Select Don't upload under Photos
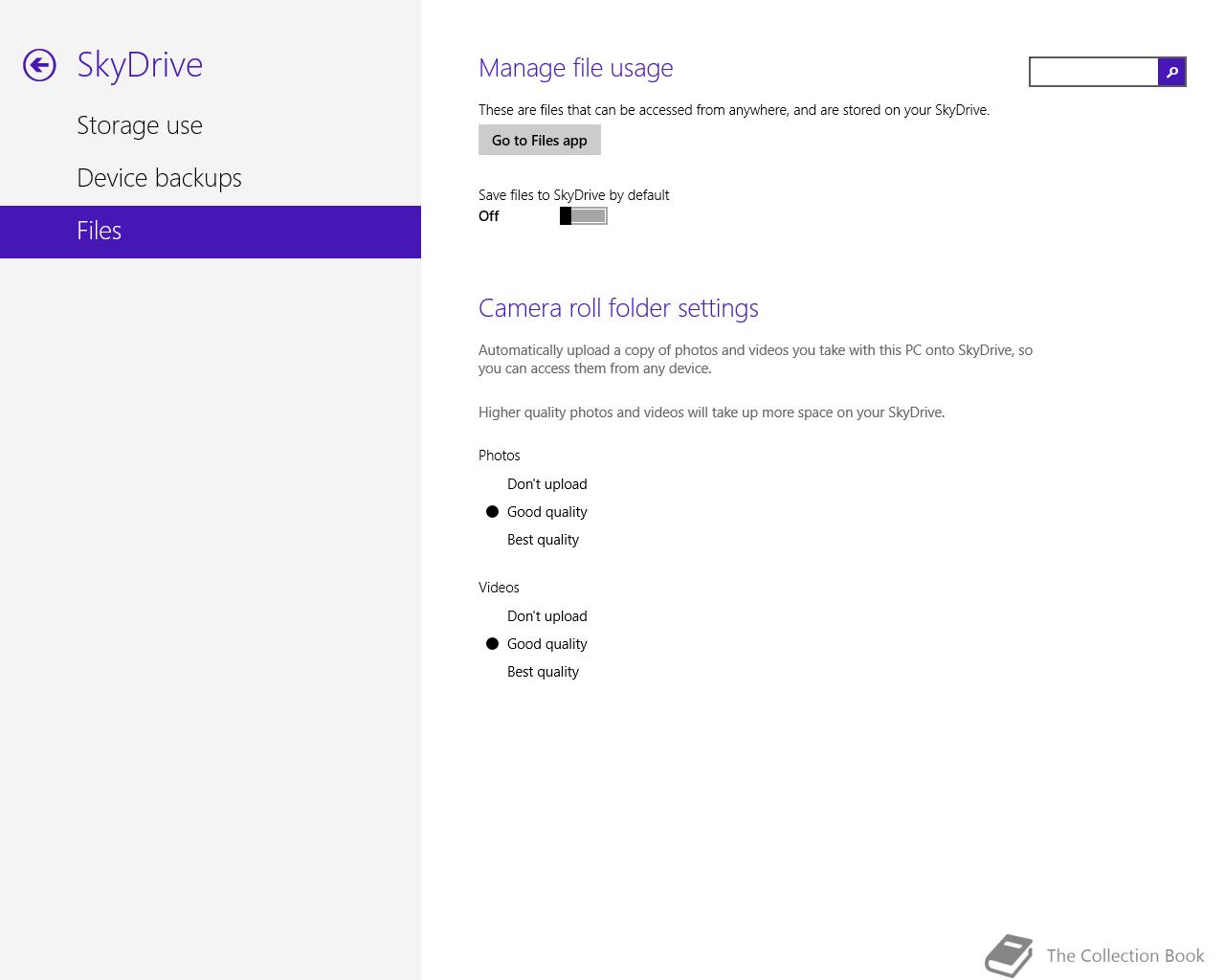The image size is (1225, 980). pyautogui.click(x=546, y=484)
